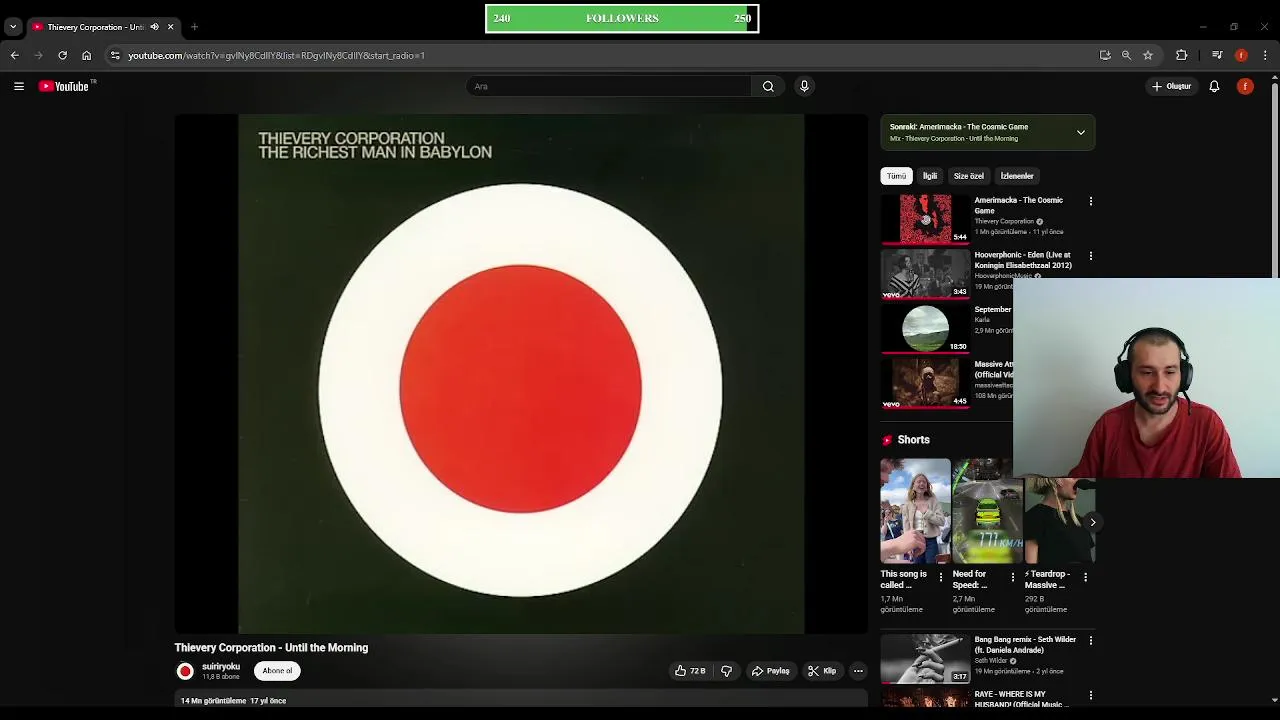Click the Oluştur create button
This screenshot has height=720, width=1280.
coord(1171,86)
